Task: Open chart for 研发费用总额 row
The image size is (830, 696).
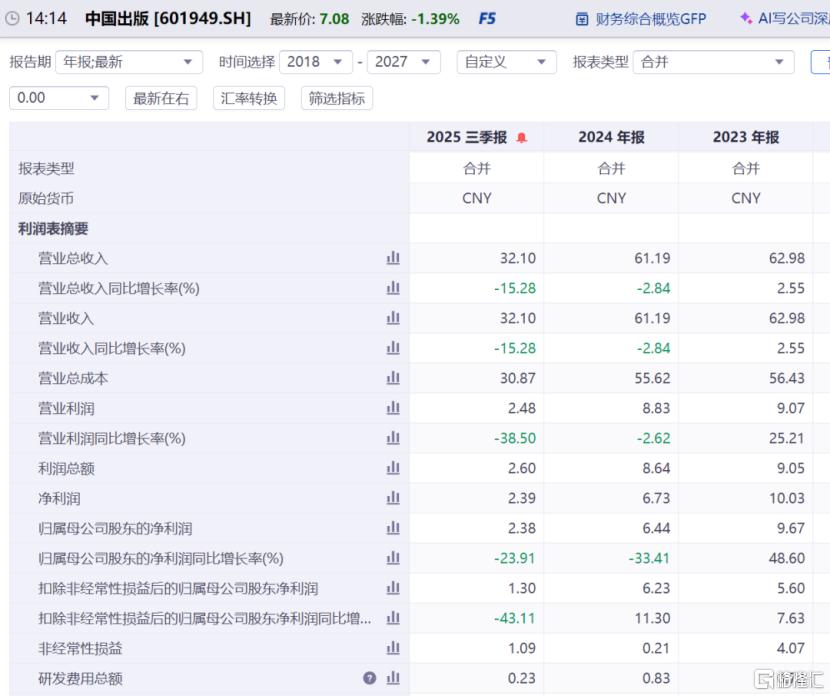Action: tap(393, 678)
